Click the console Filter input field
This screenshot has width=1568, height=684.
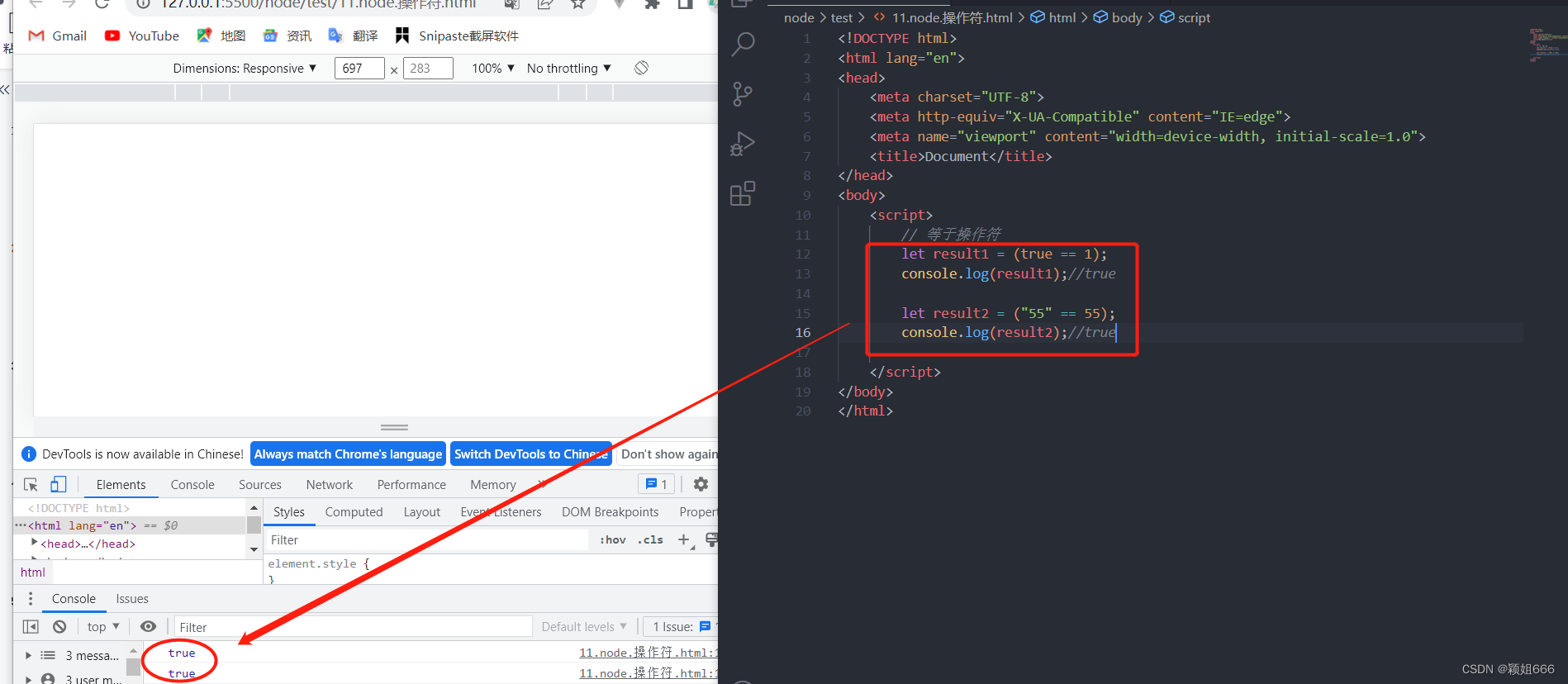coord(353,627)
